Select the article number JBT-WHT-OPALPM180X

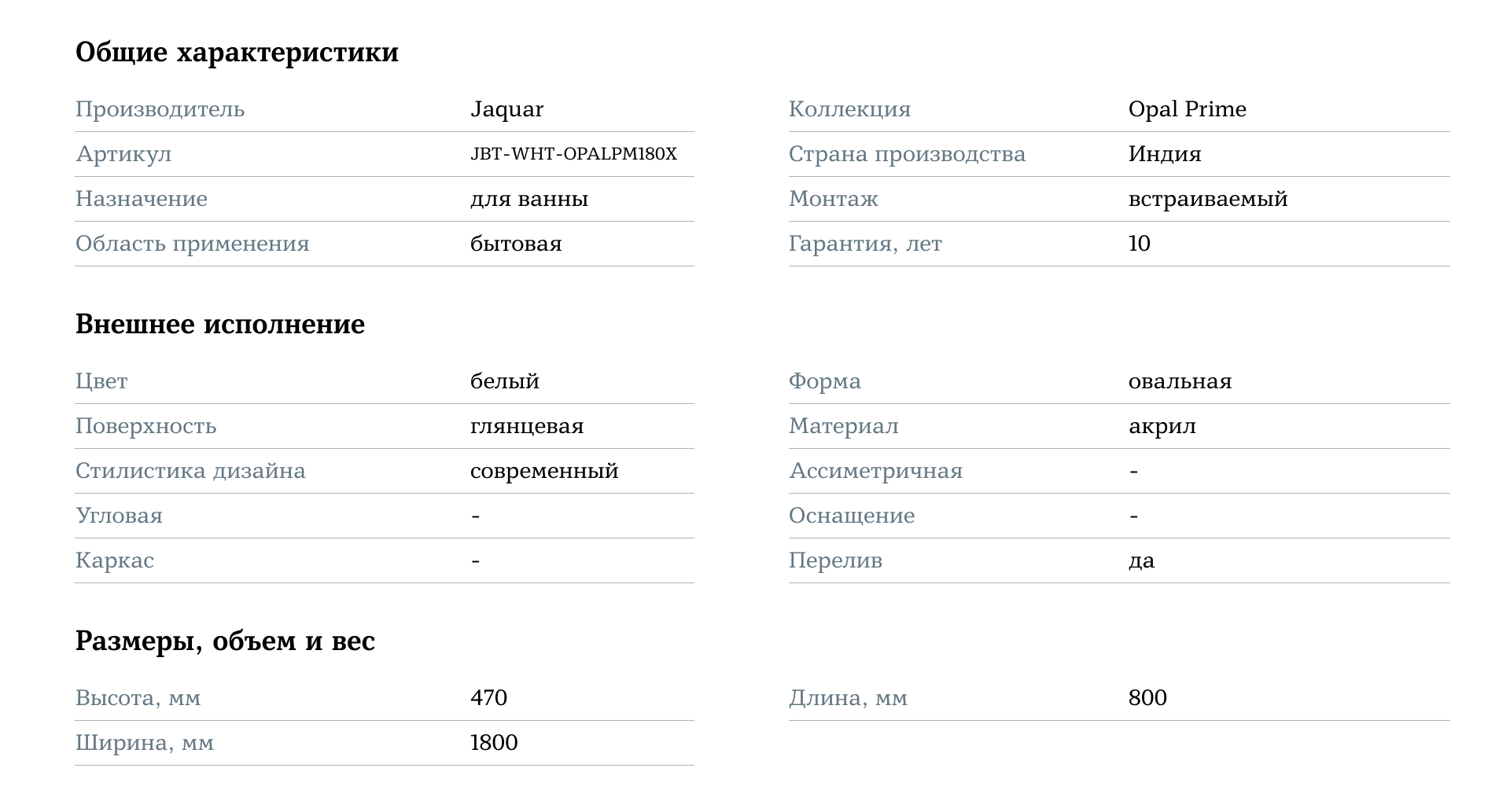pyautogui.click(x=573, y=154)
